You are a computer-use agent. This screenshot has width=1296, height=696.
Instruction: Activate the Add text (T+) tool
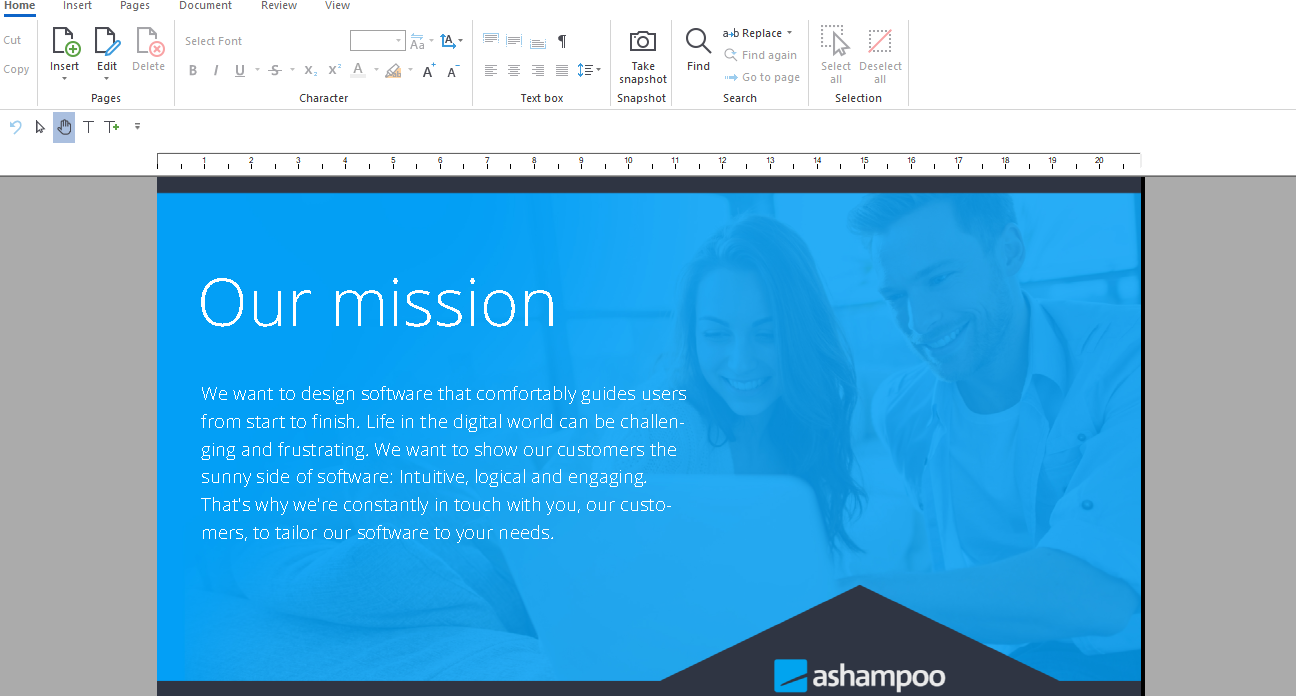[112, 127]
